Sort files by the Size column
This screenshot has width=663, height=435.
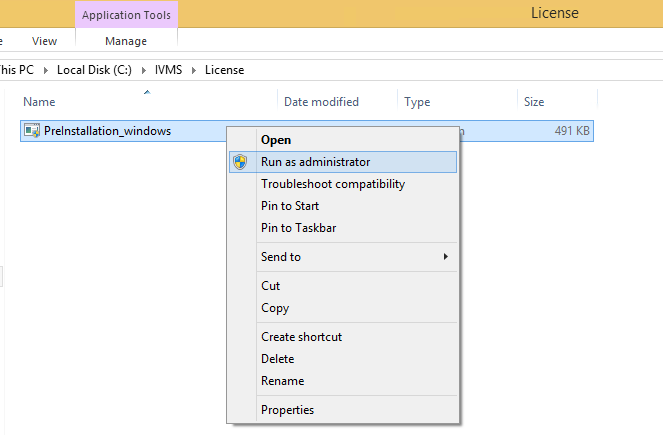(557, 101)
